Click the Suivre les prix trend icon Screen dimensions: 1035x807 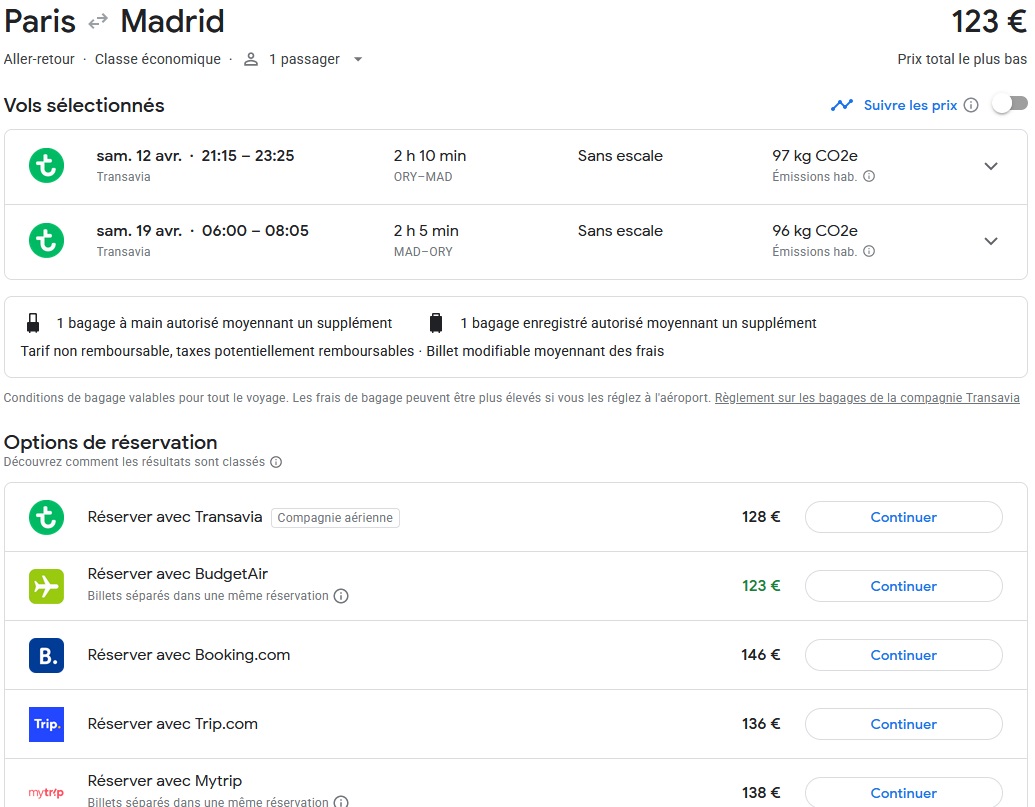click(x=842, y=105)
